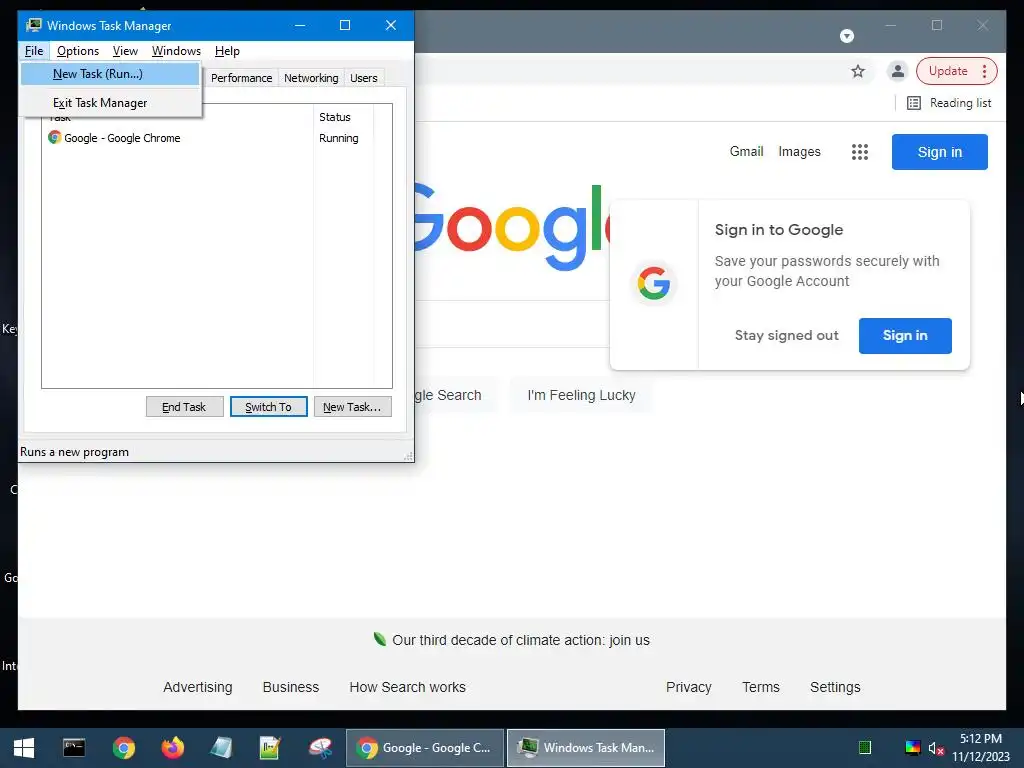
Task: Click the New Task... button
Action: pos(353,407)
